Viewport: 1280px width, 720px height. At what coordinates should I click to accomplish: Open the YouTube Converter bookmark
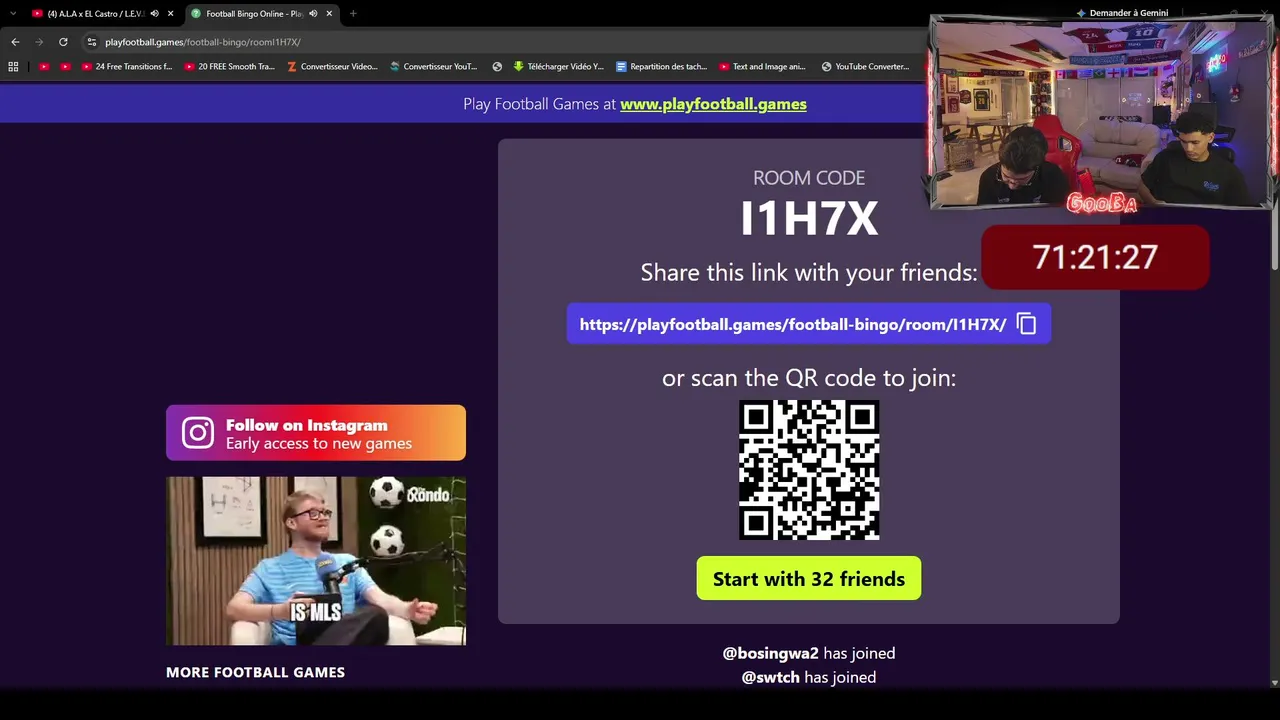(866, 67)
